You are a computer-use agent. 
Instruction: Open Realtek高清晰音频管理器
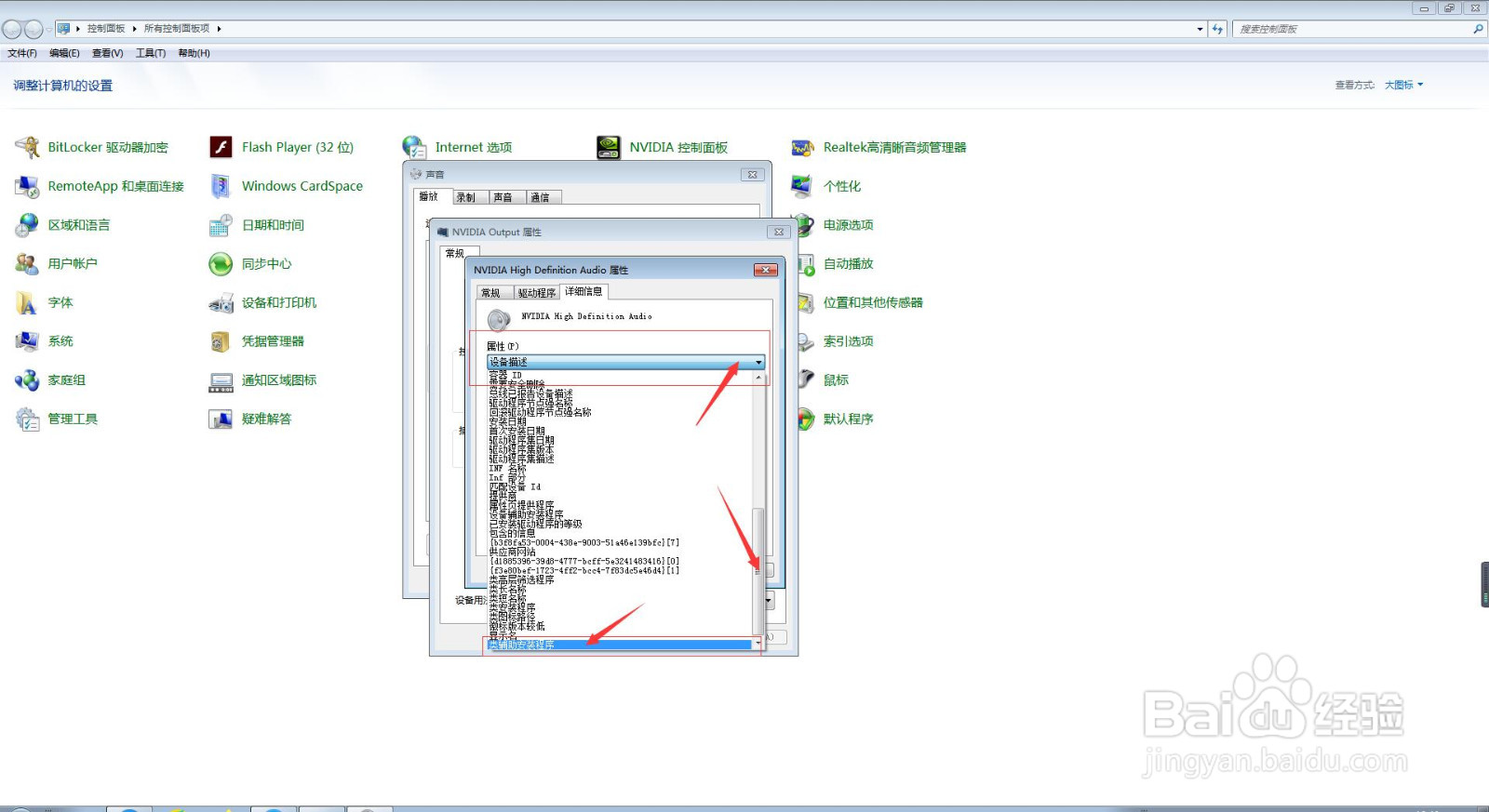point(879,147)
